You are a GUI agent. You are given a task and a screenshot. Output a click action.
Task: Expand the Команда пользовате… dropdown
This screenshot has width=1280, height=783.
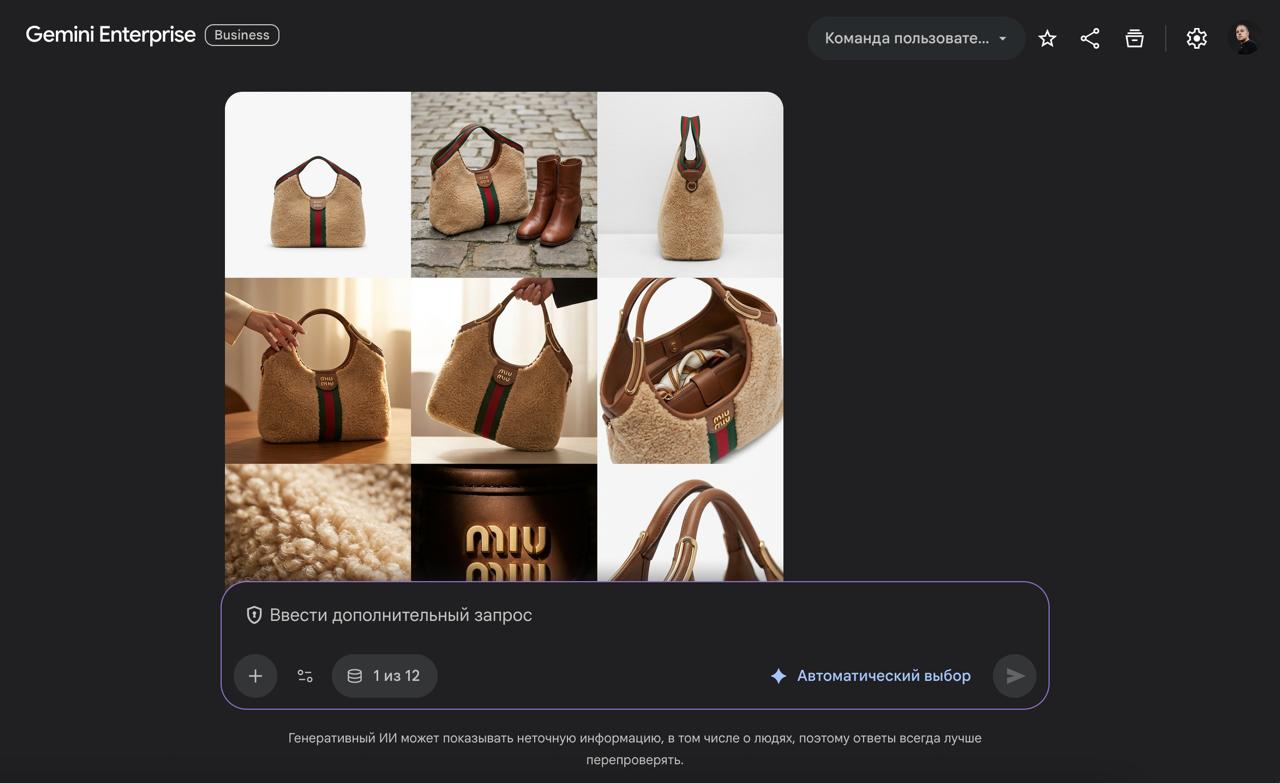point(915,39)
